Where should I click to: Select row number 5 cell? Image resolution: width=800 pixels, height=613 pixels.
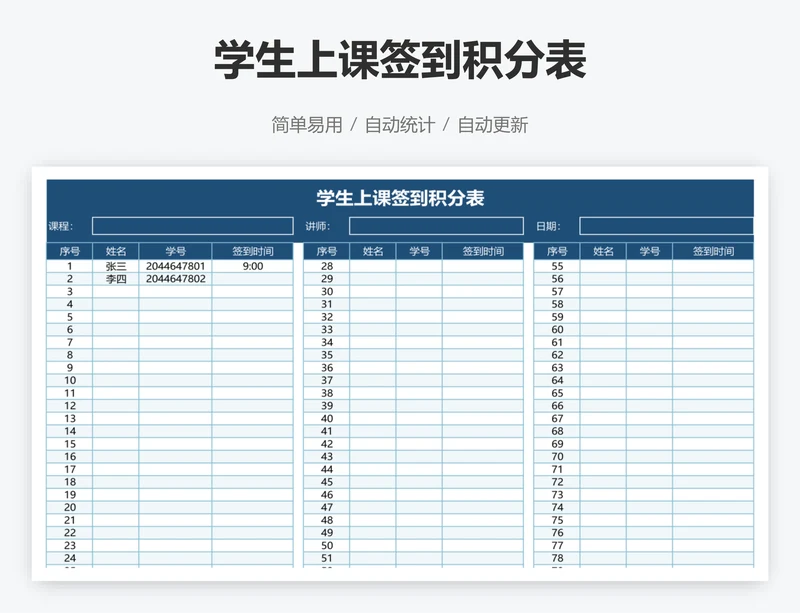click(x=69, y=317)
